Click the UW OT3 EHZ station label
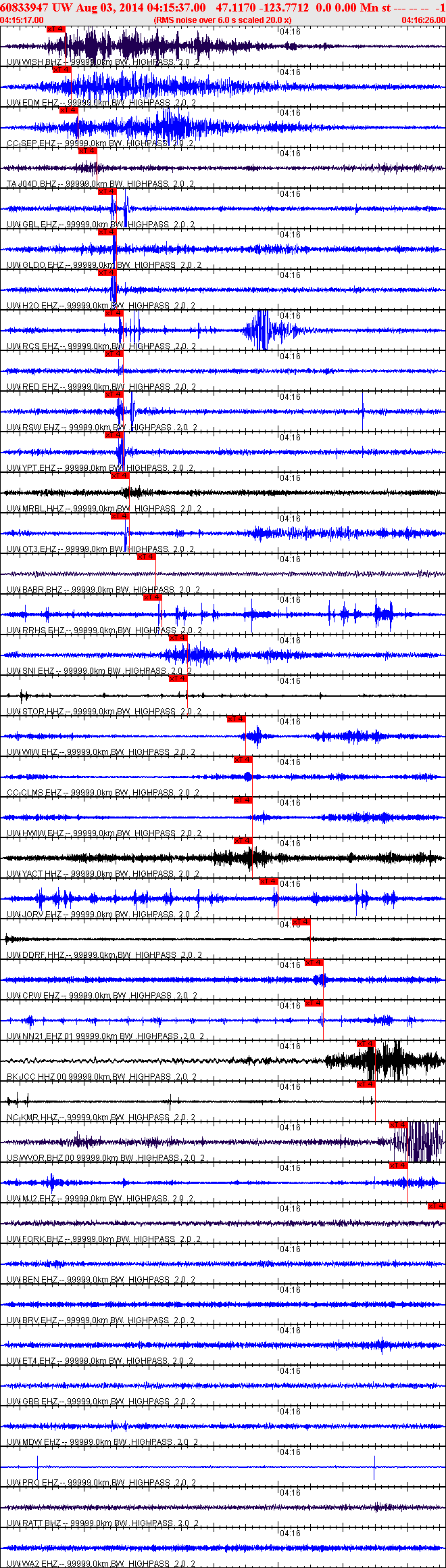 [100, 549]
